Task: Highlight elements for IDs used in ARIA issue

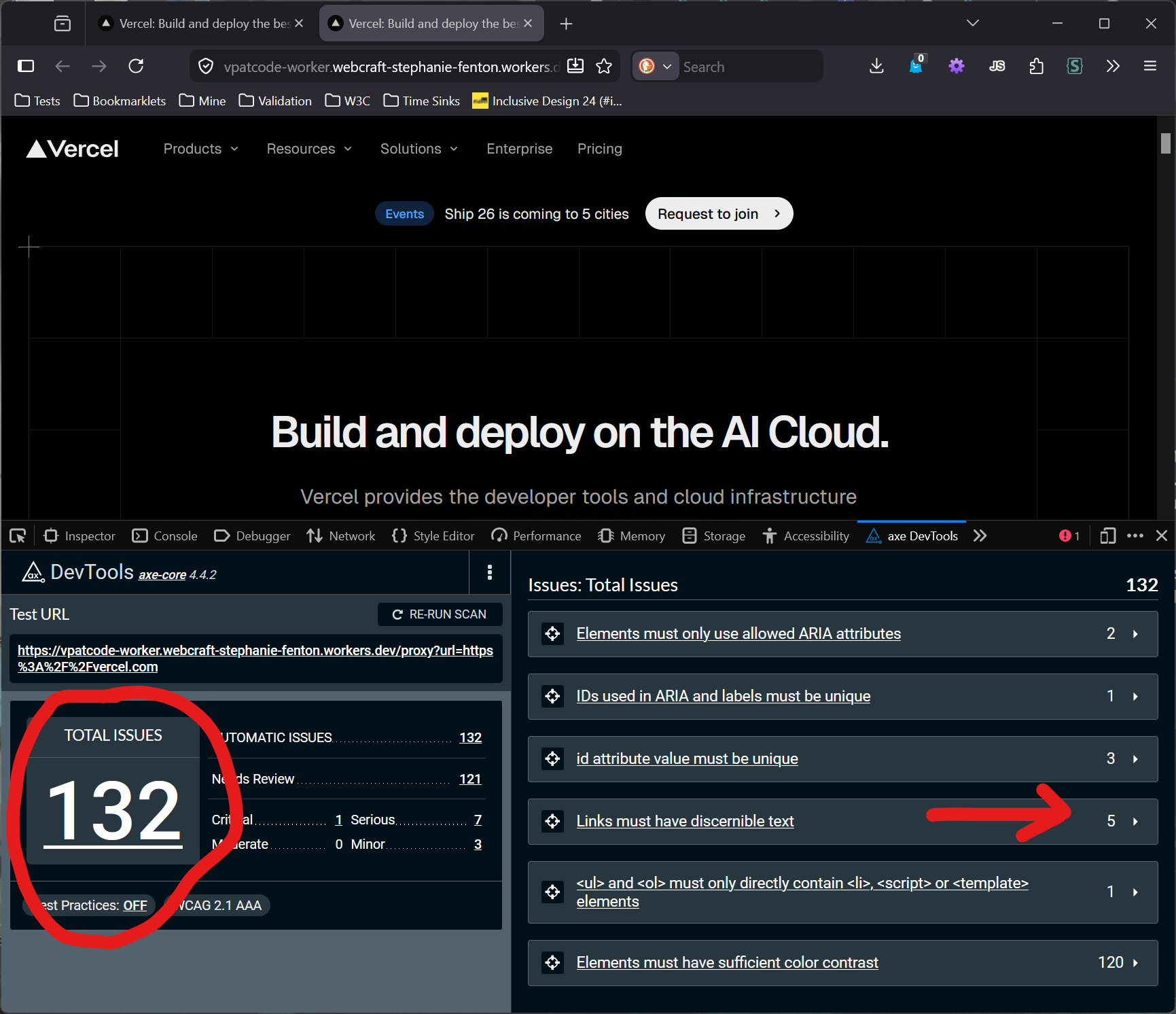Action: tap(552, 697)
